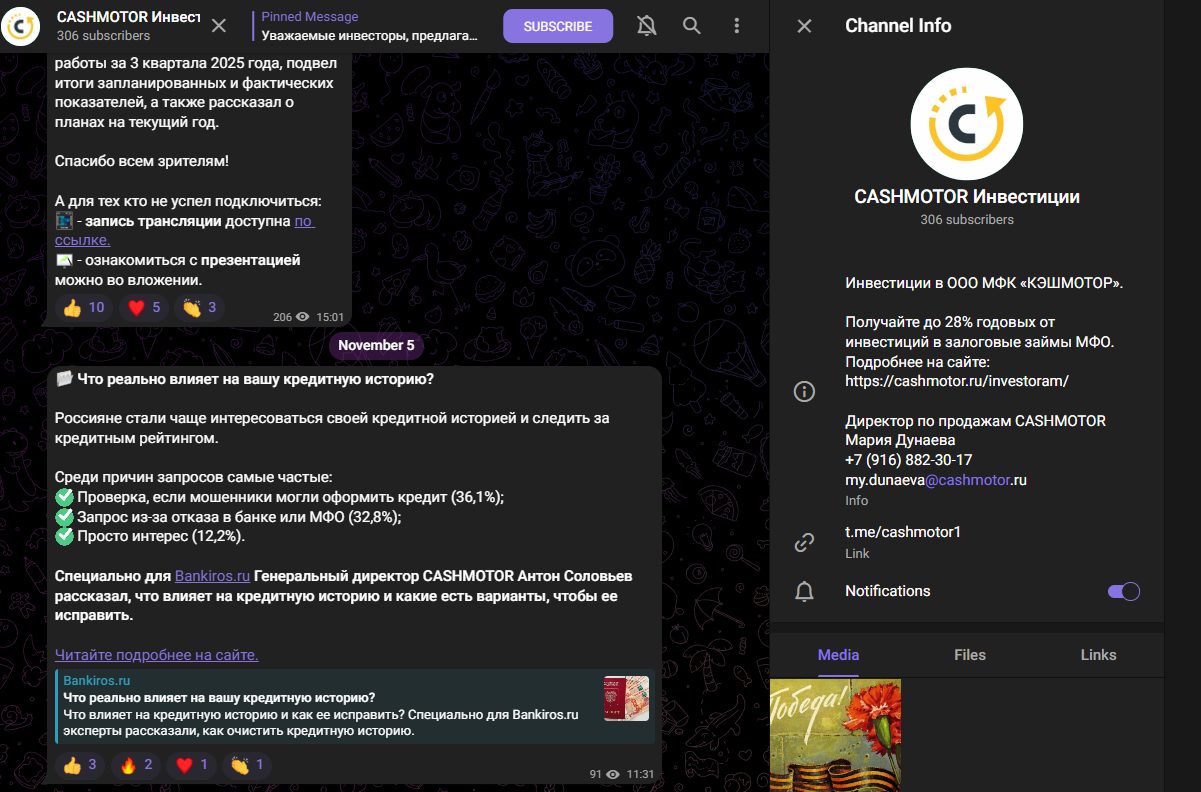Click the 'Читайте подробнее на сайте' link

tap(156, 653)
